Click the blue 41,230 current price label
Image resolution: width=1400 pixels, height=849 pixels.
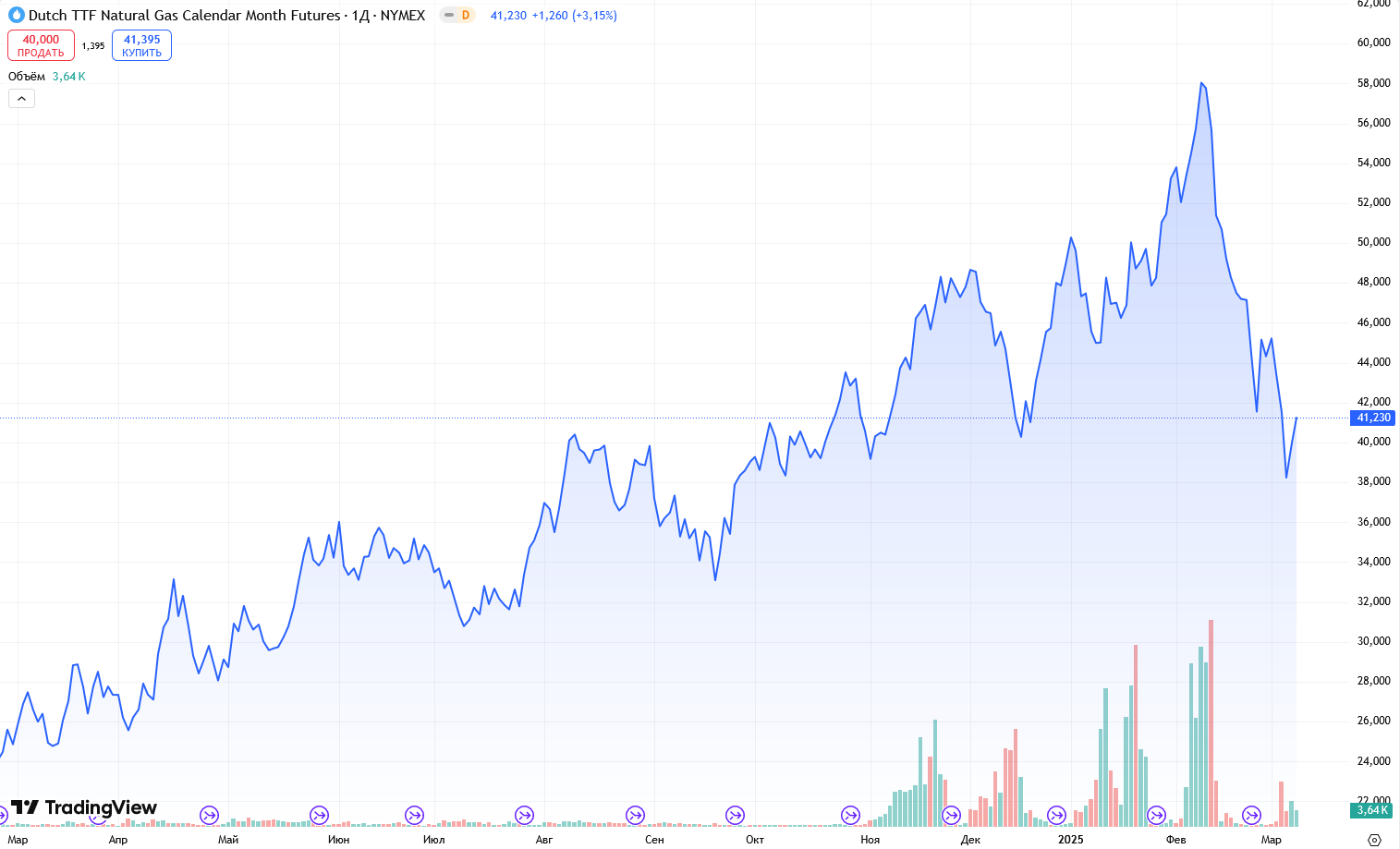click(1373, 418)
